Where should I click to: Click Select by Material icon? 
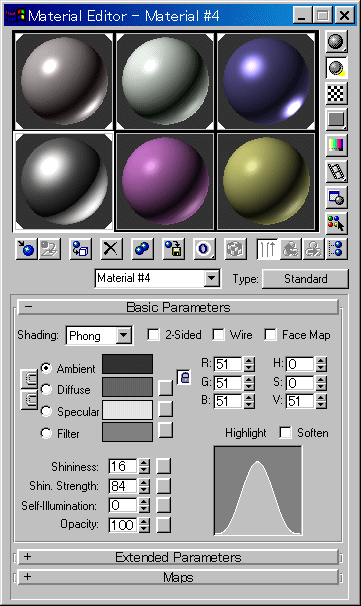[336, 223]
